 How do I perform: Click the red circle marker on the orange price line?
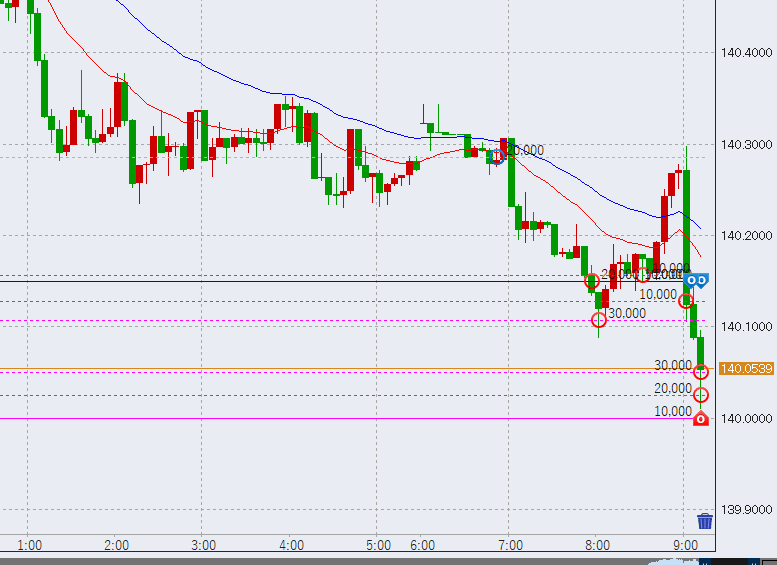(x=701, y=371)
